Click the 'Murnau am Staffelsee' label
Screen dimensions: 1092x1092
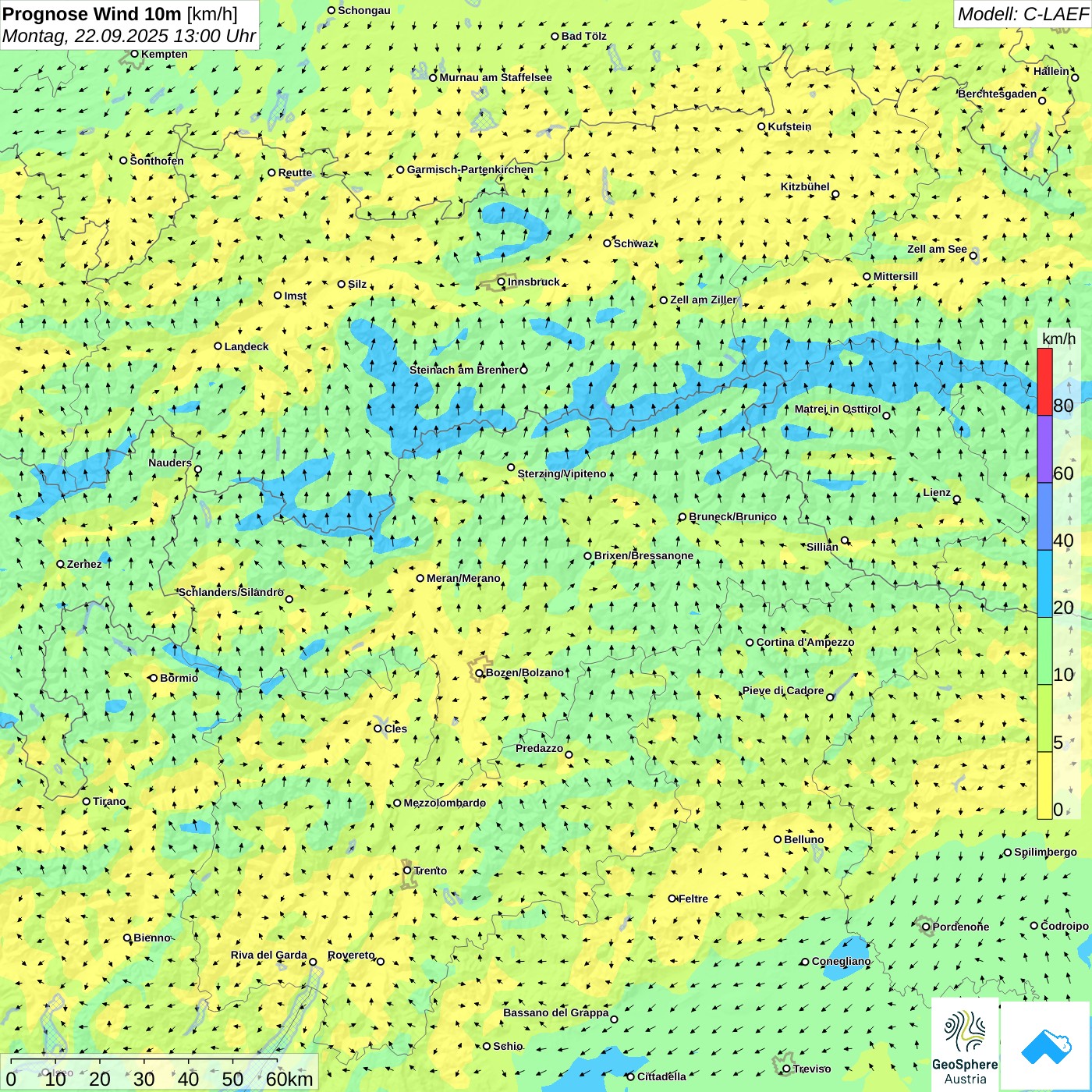[x=495, y=77]
